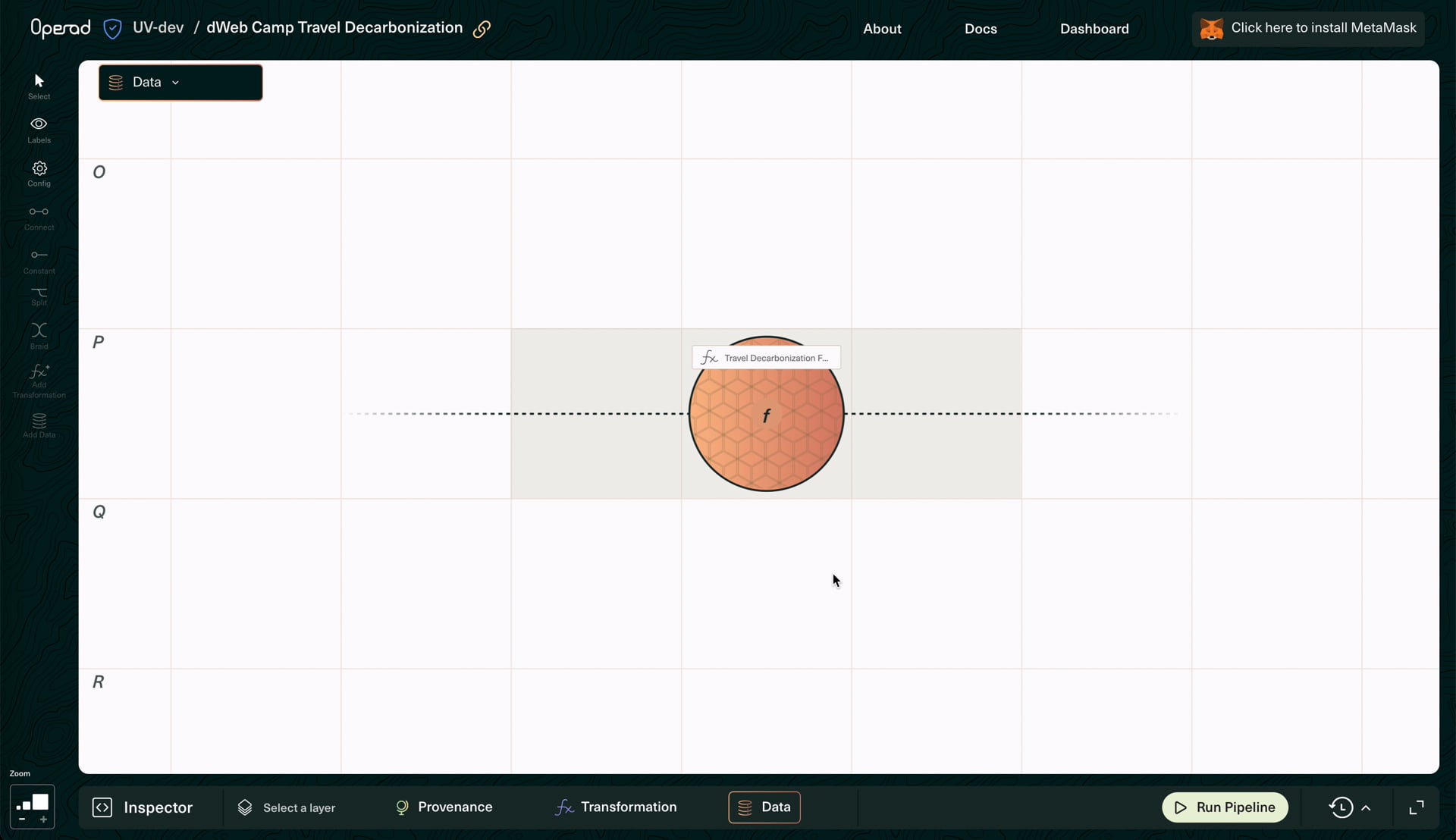Open the Config gear tool
The image size is (1456, 840).
click(x=39, y=174)
